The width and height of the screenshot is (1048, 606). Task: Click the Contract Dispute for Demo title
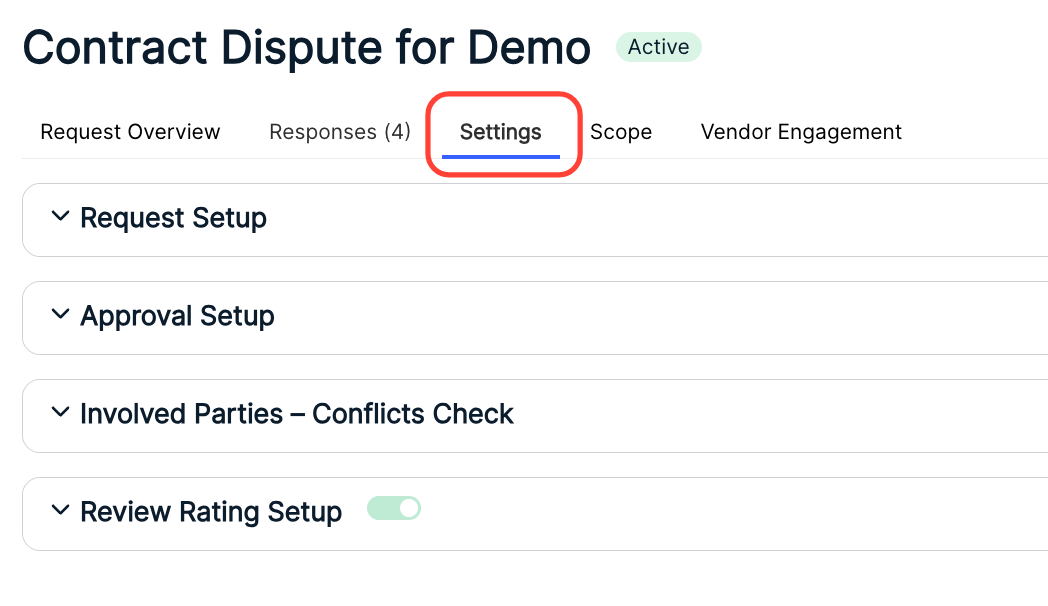coord(307,47)
